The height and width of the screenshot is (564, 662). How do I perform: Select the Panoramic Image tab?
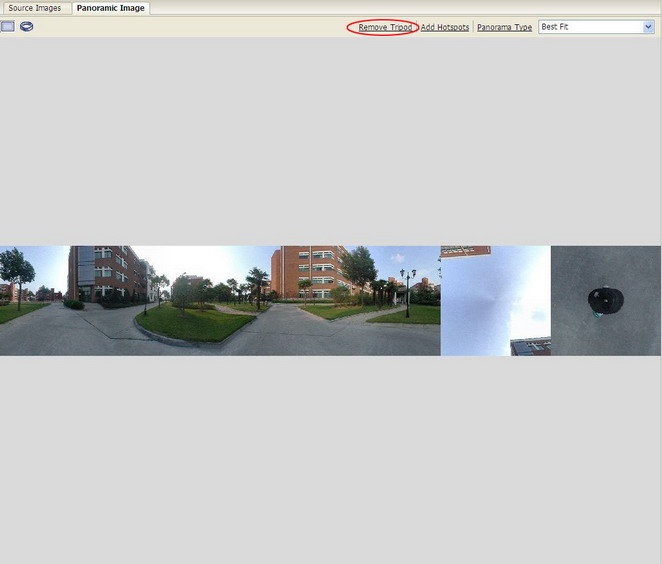coord(111,8)
